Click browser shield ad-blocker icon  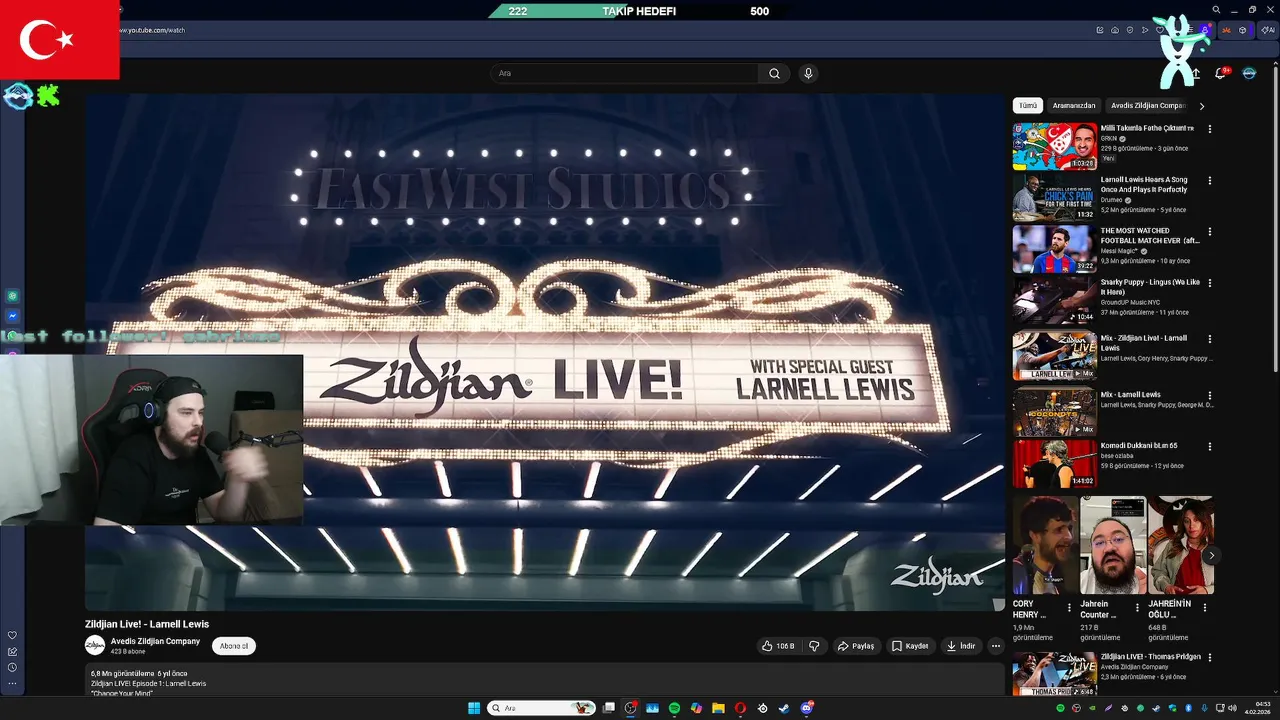click(1130, 30)
